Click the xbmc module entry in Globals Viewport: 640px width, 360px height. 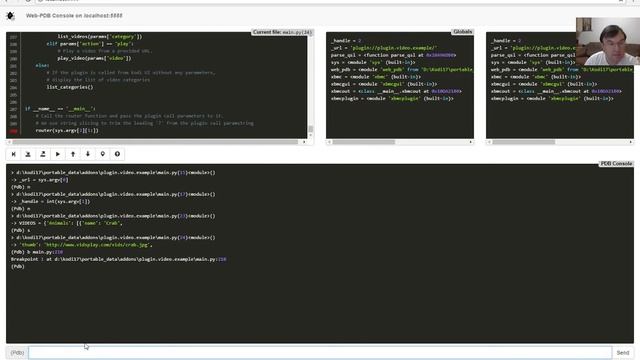pyautogui.click(x=375, y=77)
